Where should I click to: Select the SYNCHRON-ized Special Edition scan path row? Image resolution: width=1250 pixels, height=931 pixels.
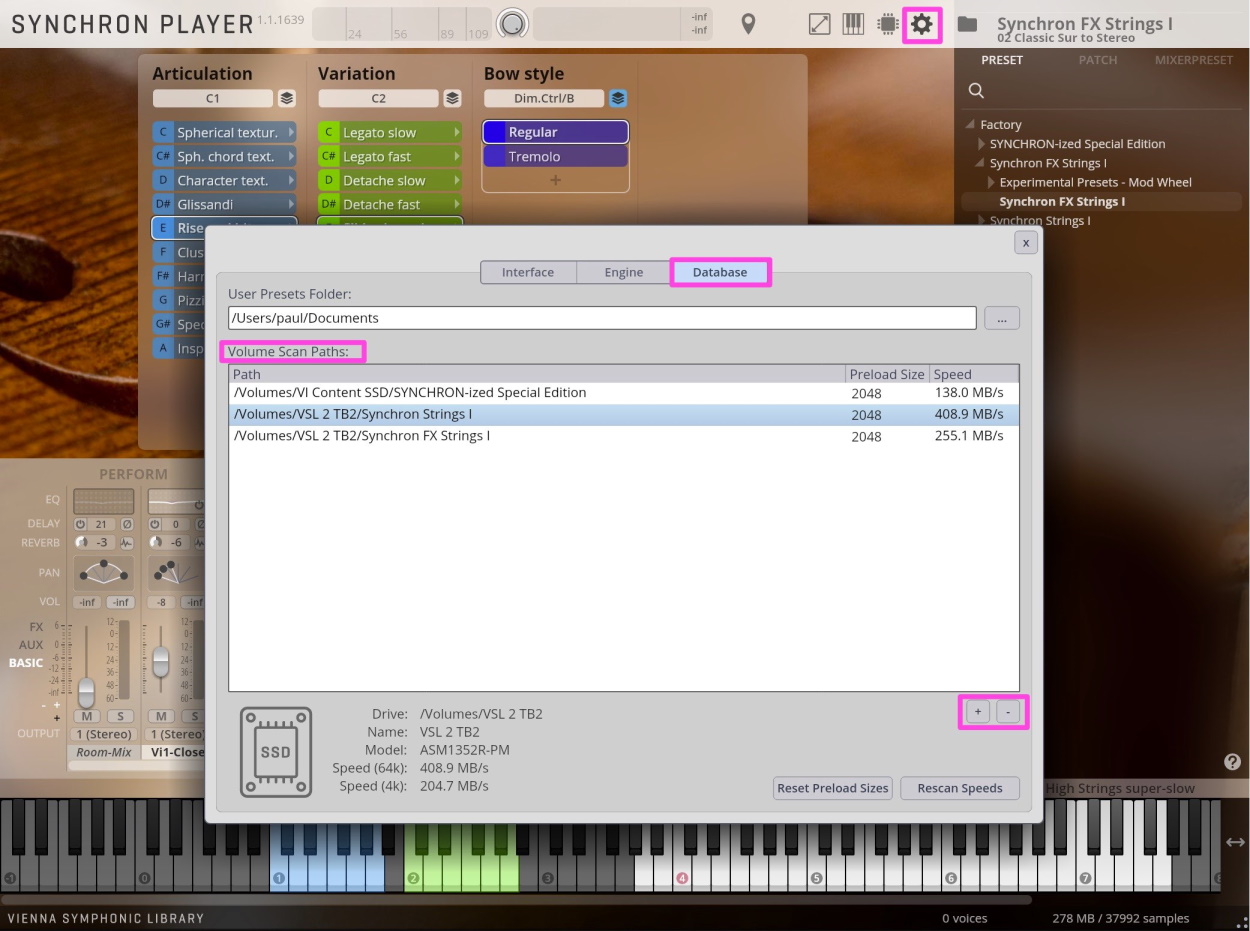(x=623, y=393)
